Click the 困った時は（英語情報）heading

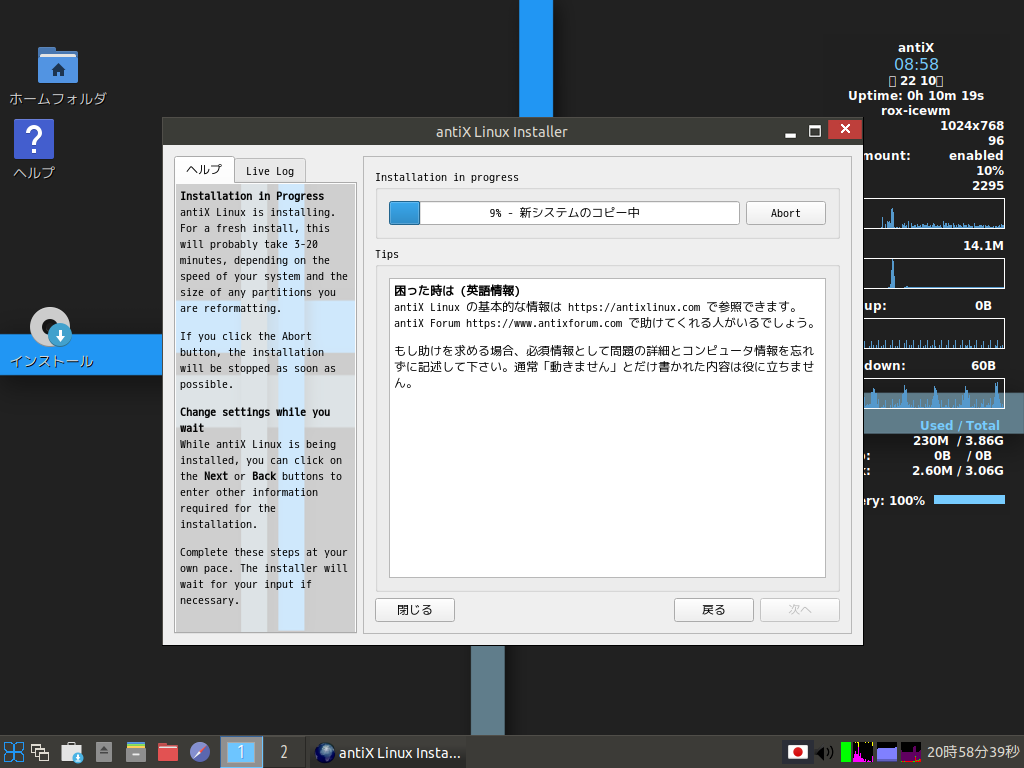click(457, 291)
